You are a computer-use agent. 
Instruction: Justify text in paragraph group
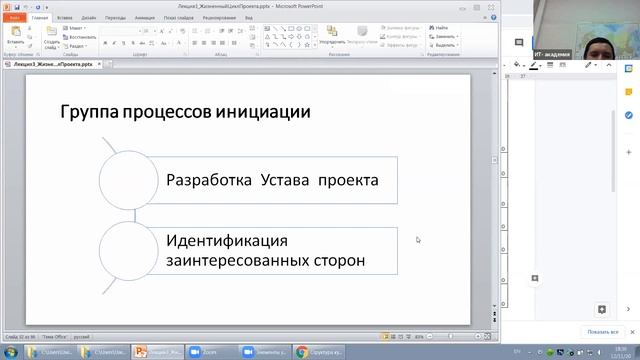pos(222,43)
